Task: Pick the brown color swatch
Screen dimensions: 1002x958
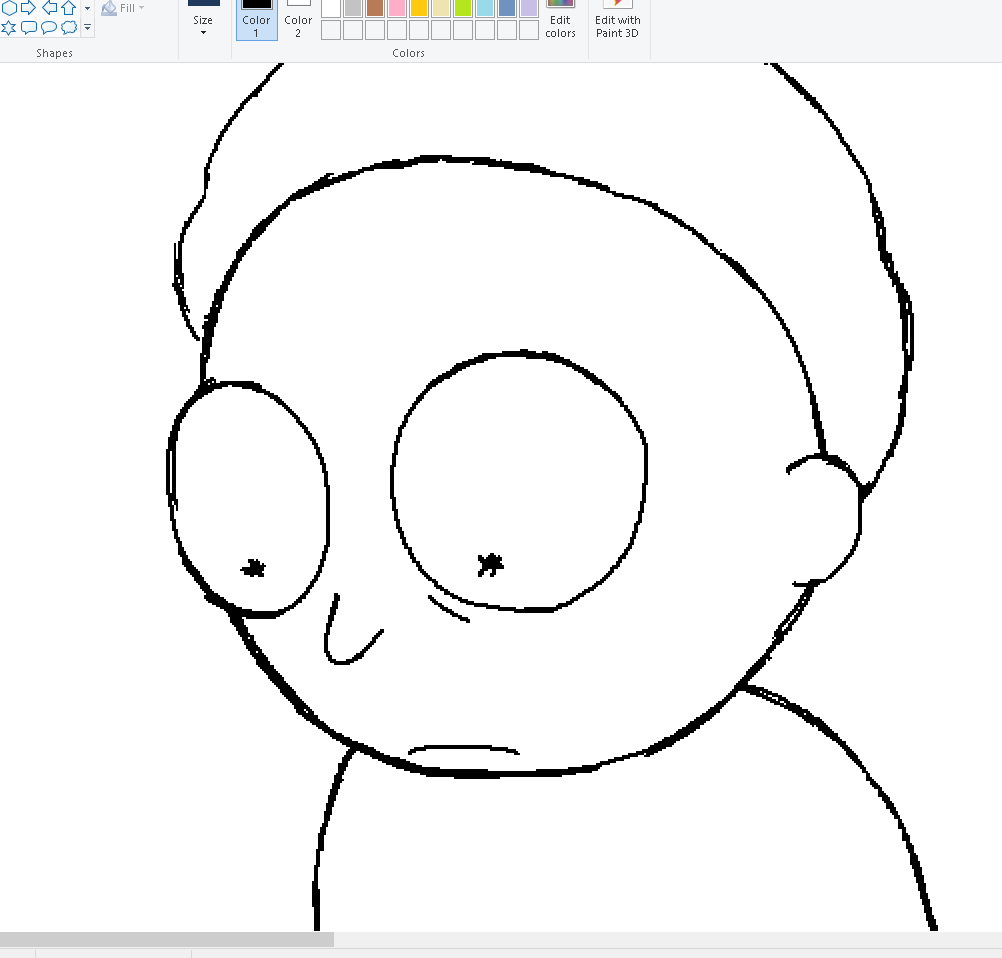Action: tap(374, 8)
